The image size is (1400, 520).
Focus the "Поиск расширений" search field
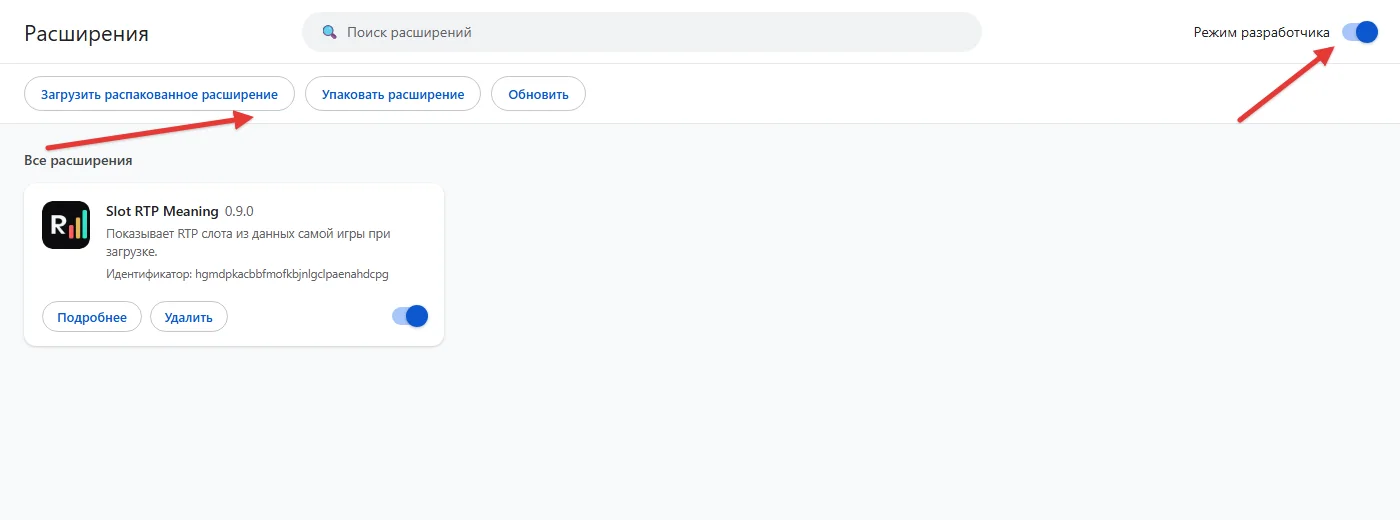tap(642, 32)
